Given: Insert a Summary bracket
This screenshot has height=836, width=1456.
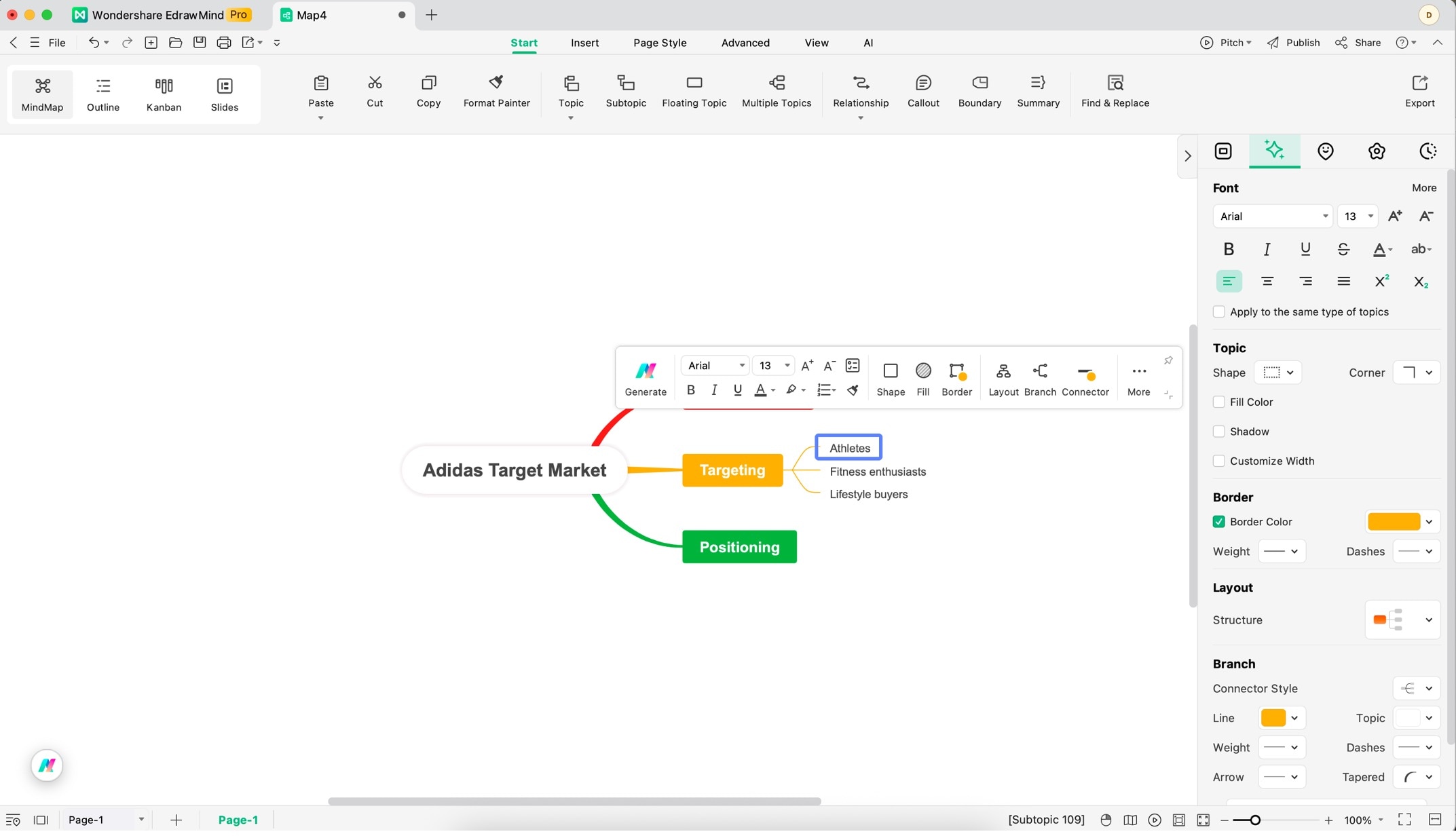Looking at the screenshot, I should [1038, 92].
